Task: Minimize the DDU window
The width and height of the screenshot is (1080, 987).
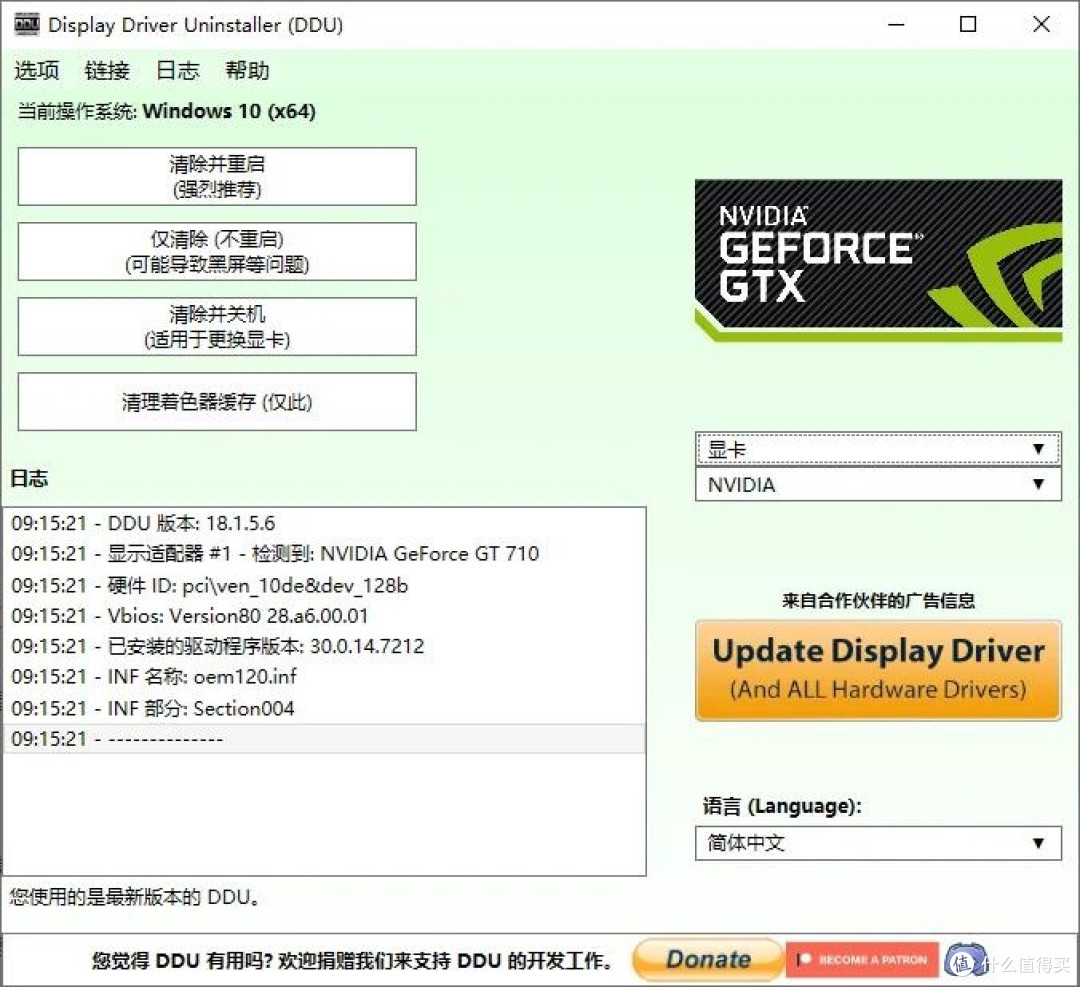Action: click(895, 25)
